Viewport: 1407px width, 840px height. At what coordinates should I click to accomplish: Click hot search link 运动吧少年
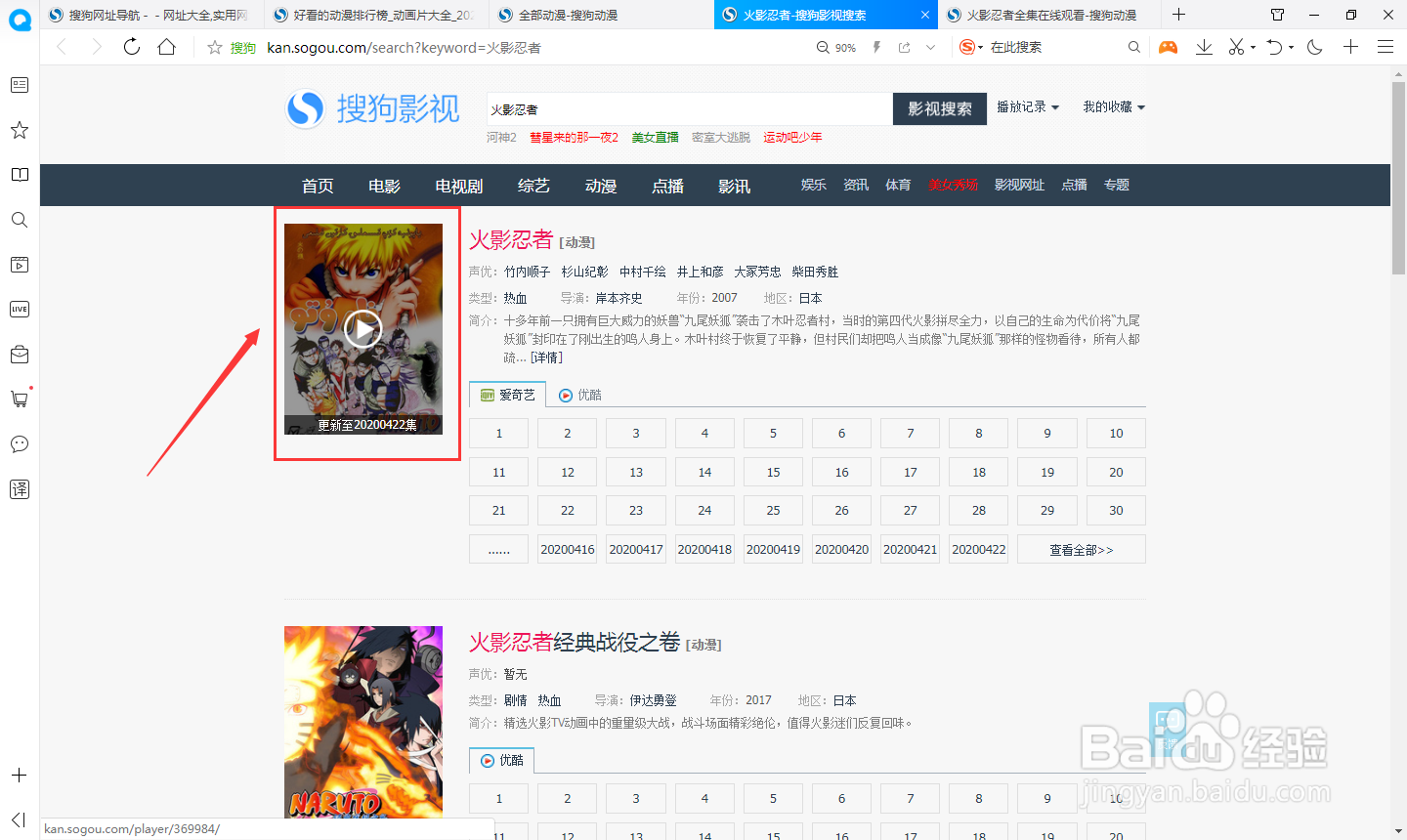coord(792,138)
